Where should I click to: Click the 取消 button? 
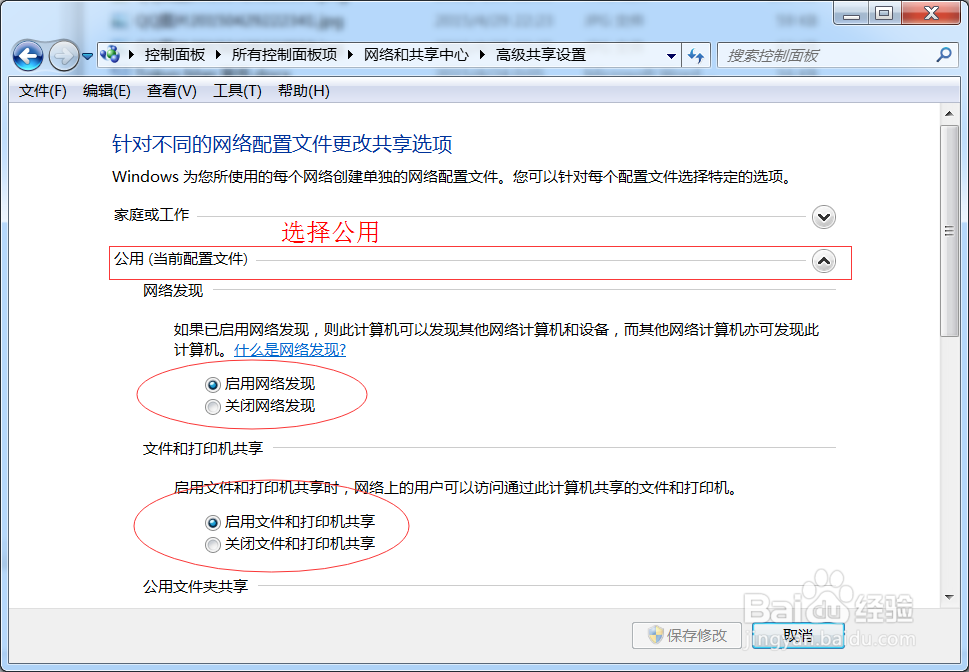(798, 635)
